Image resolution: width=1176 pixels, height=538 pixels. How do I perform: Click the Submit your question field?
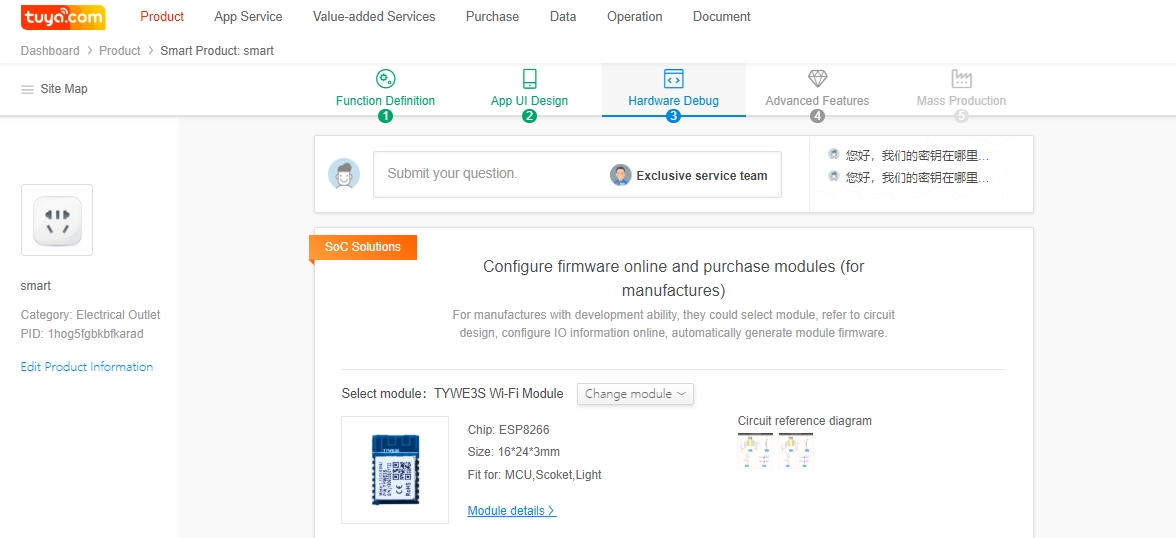point(578,175)
